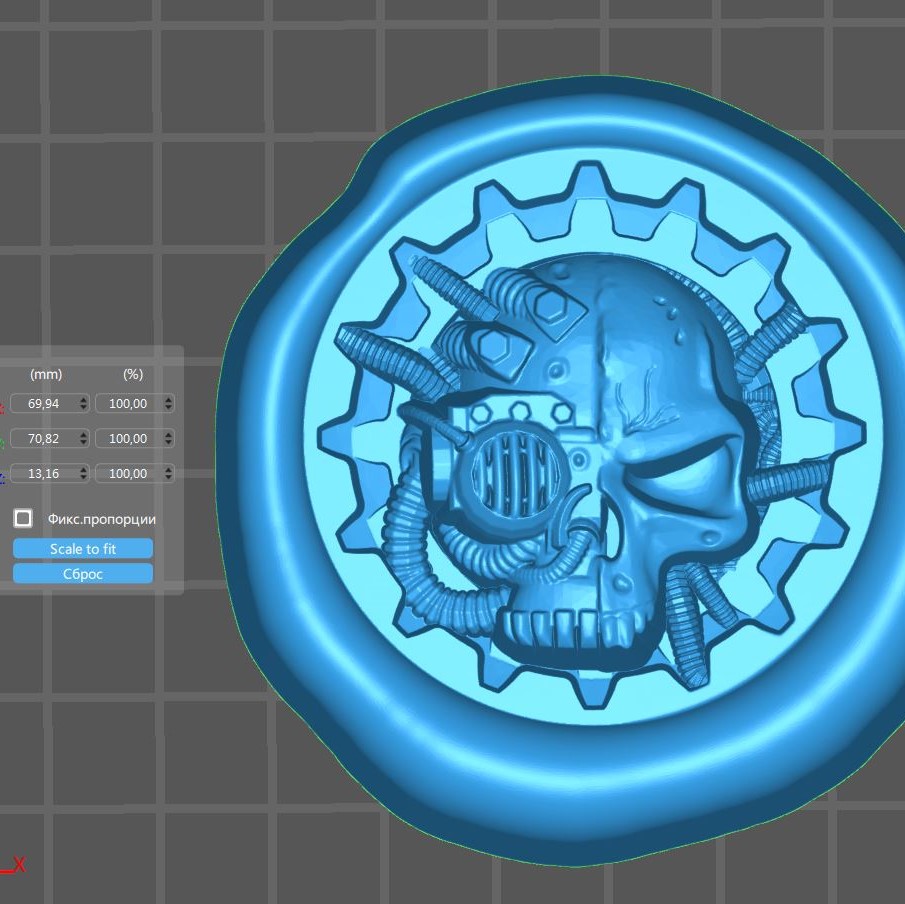The height and width of the screenshot is (904, 905).
Task: Decrease the Z mm value with its down arrow
Action: 83,477
